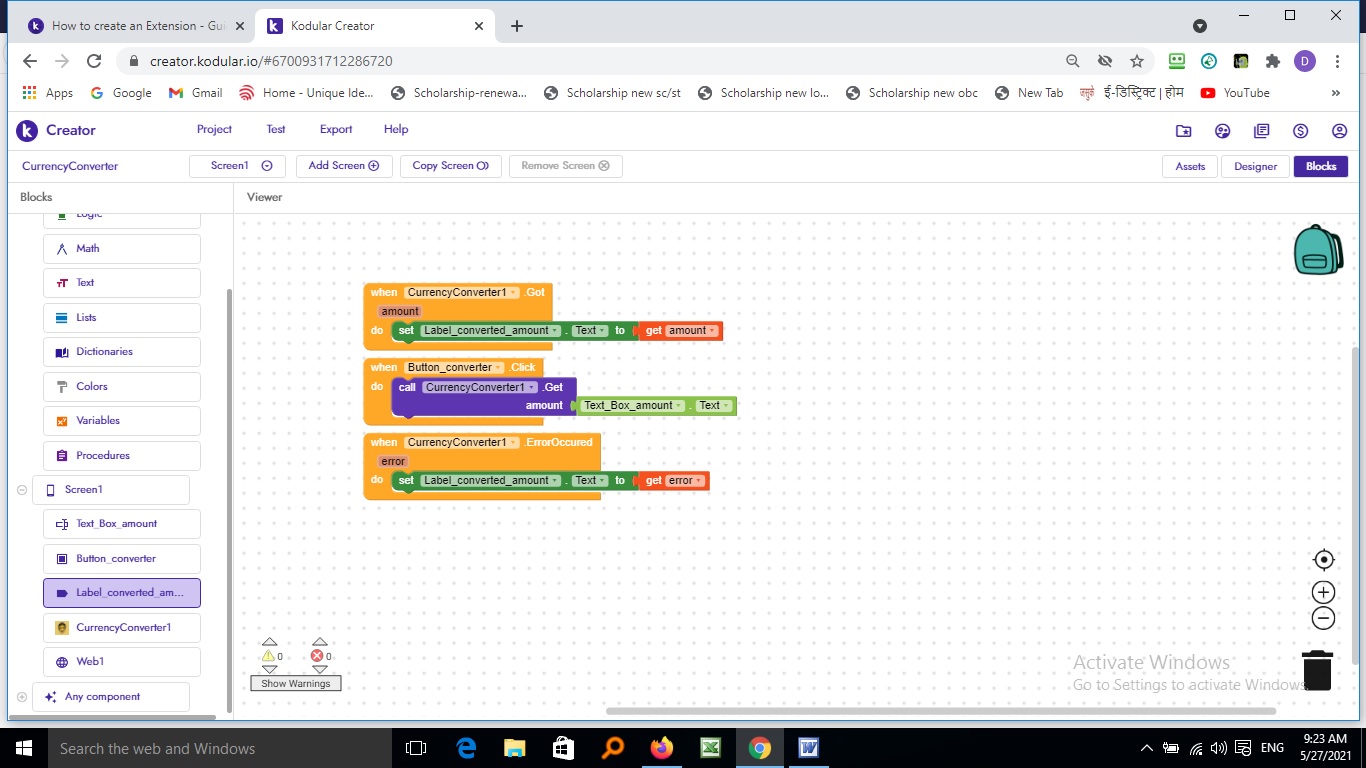
Task: Click the Add Screen button
Action: click(343, 166)
